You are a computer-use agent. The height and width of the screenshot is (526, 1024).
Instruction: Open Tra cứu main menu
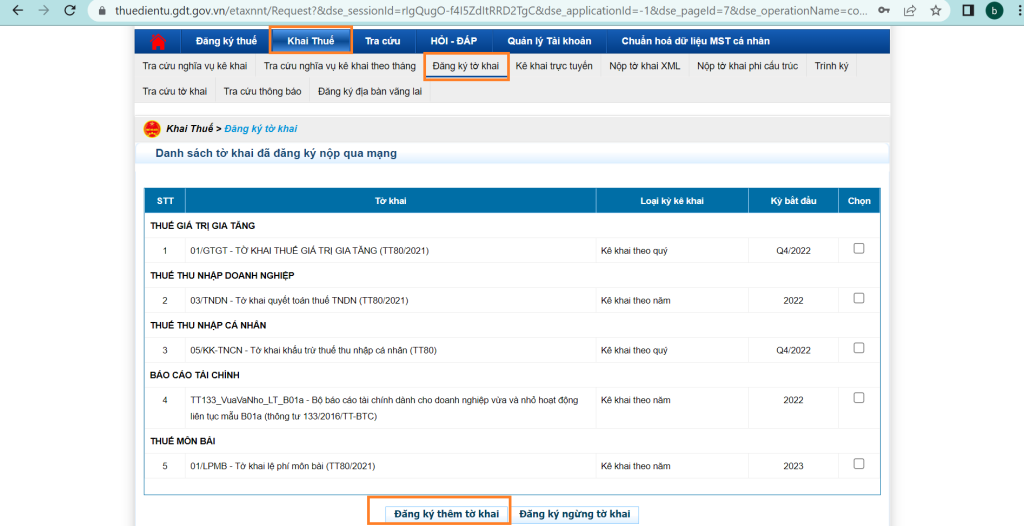tap(383, 41)
